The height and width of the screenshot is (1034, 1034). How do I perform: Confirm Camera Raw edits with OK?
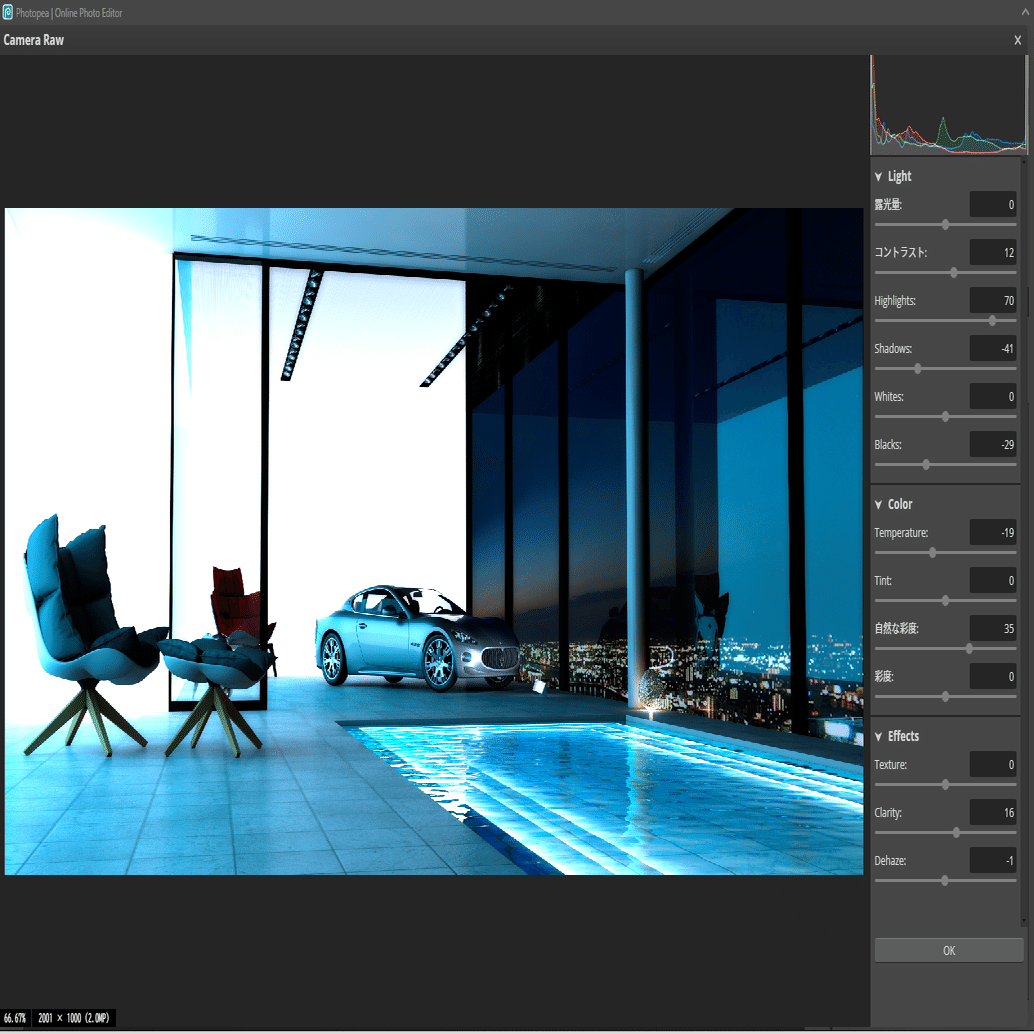pyautogui.click(x=949, y=950)
